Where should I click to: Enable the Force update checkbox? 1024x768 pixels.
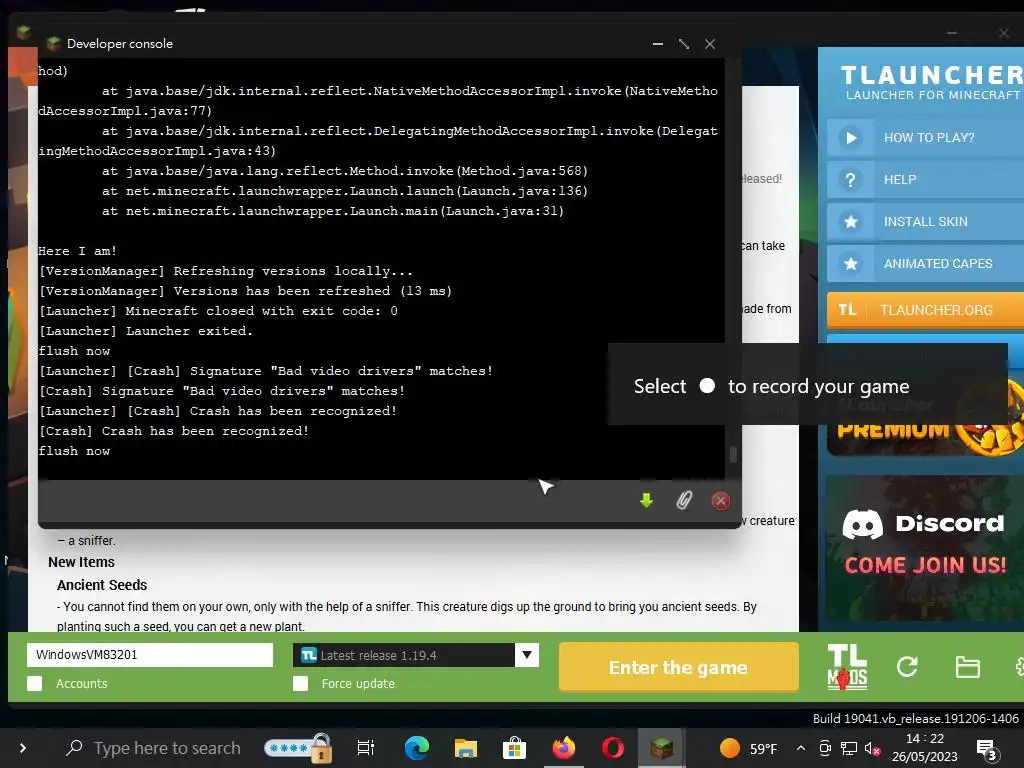(300, 684)
